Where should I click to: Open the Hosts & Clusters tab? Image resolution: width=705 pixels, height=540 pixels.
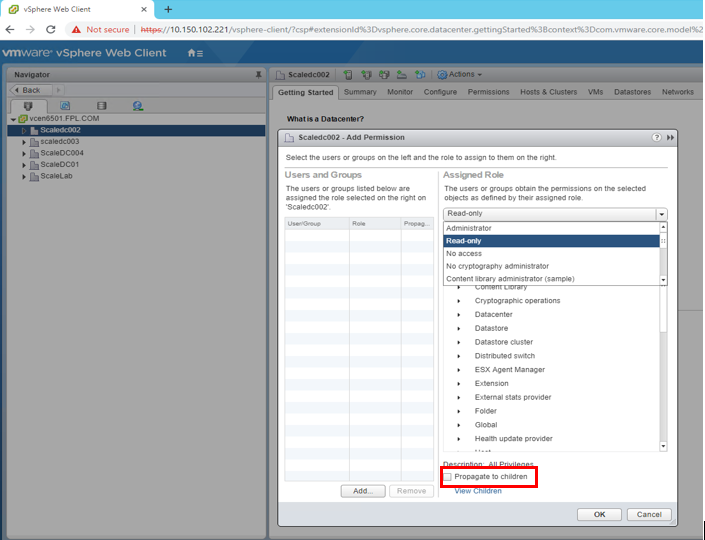pos(549,92)
